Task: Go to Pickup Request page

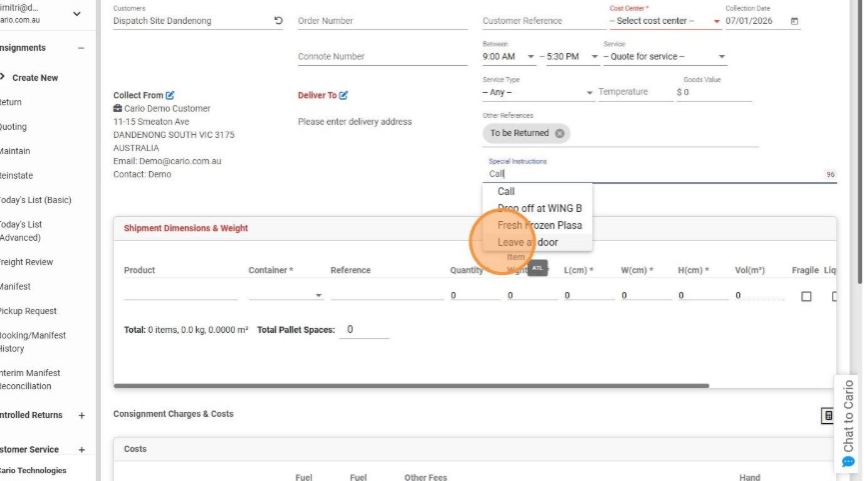Action: (28, 311)
